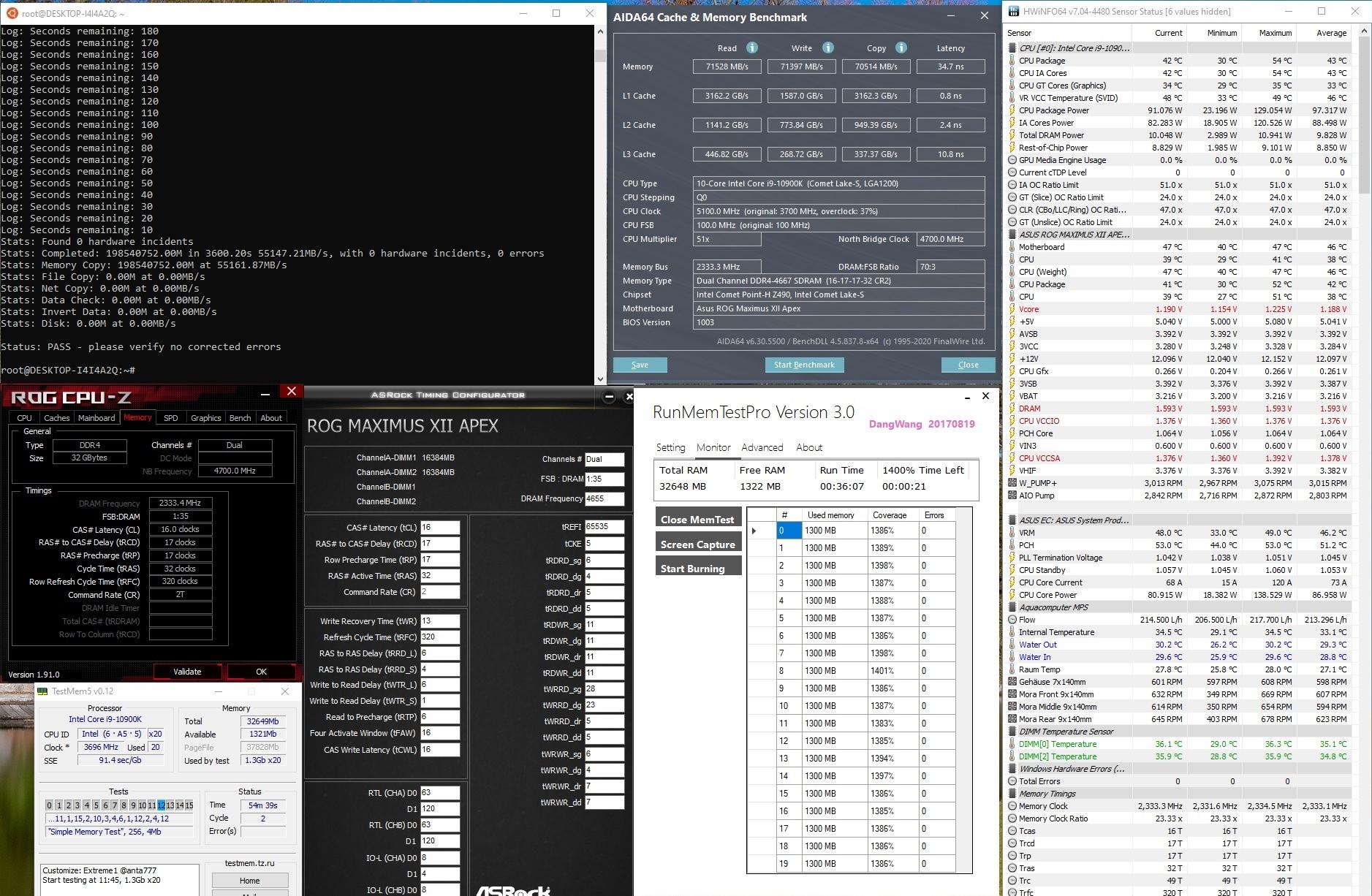Click the TestMem5 RAM stick title icon
The width and height of the screenshot is (1372, 896).
coord(42,691)
